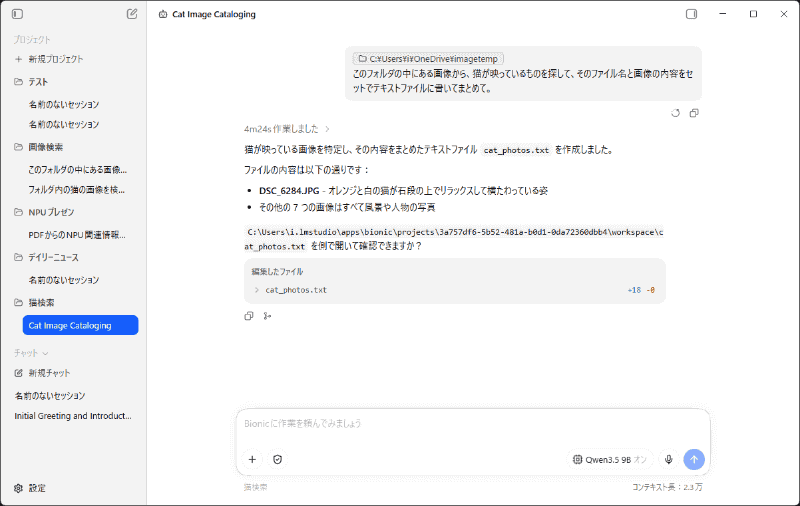
Task: Start a 新規チャット
Action: click(42, 373)
